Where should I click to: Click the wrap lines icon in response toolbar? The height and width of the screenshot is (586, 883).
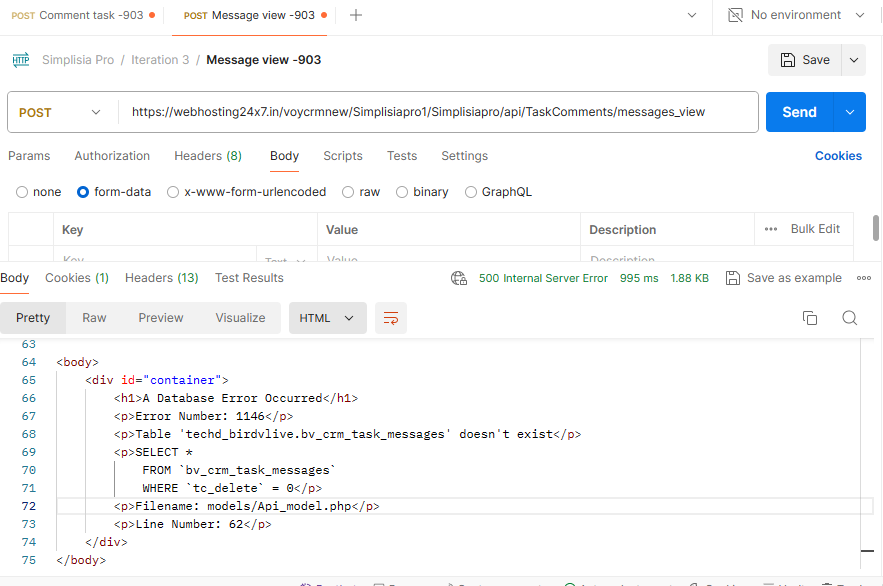(x=391, y=318)
